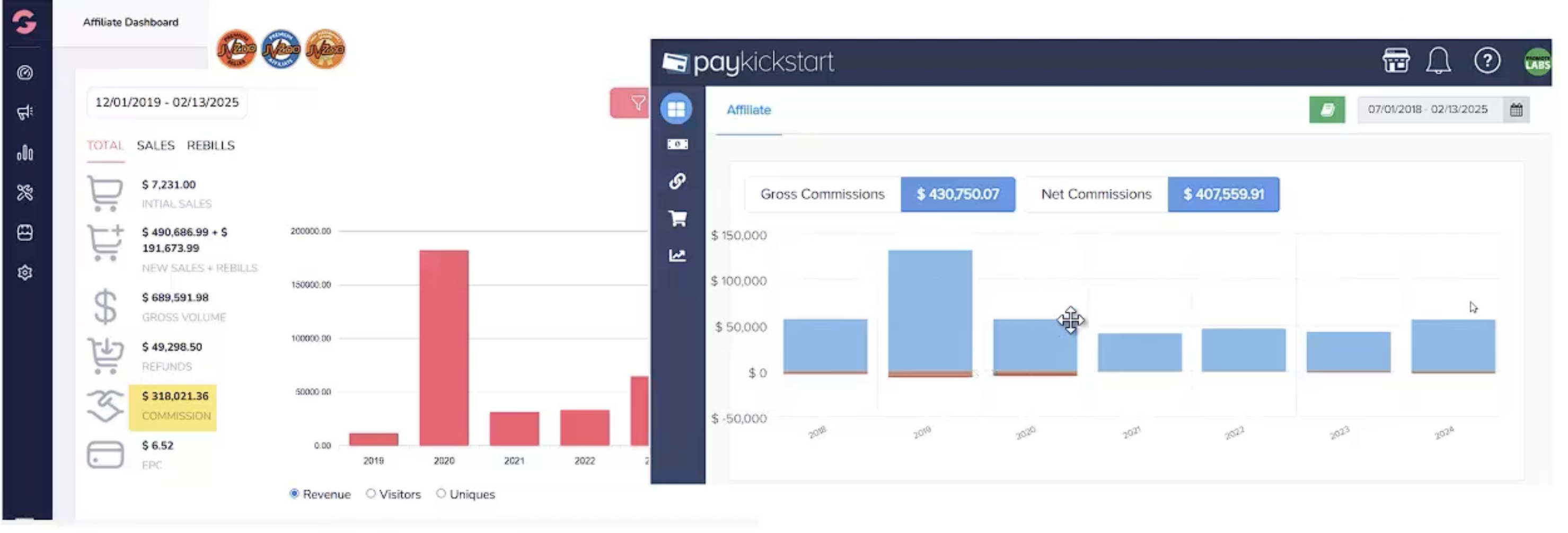Open the PayKickstart shopping cart sidebar icon
Screen dimensions: 1568x533
coord(677,218)
